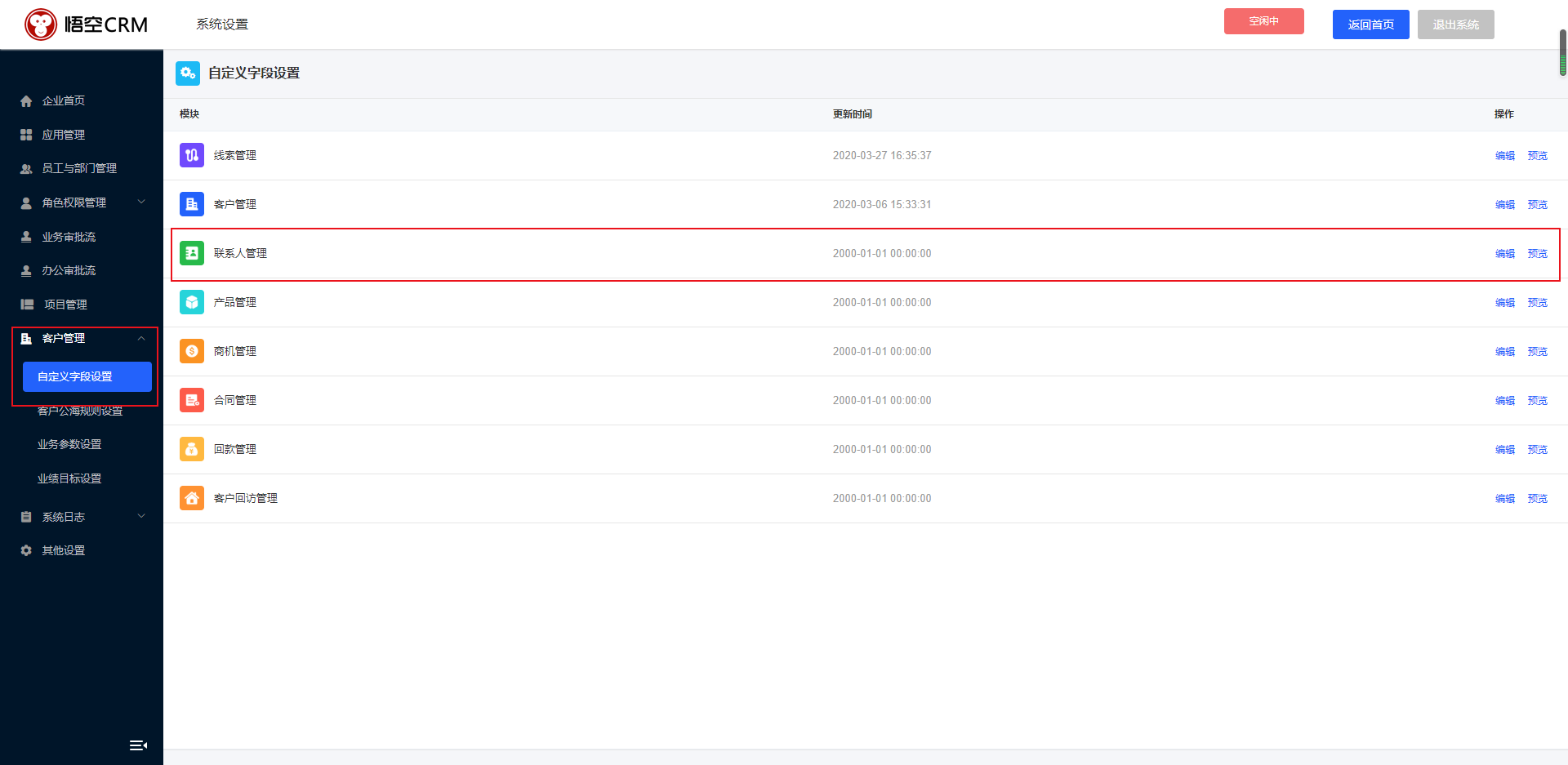Collapse the sidebar using the bottom menu icon
1568x765 pixels.
click(x=138, y=745)
